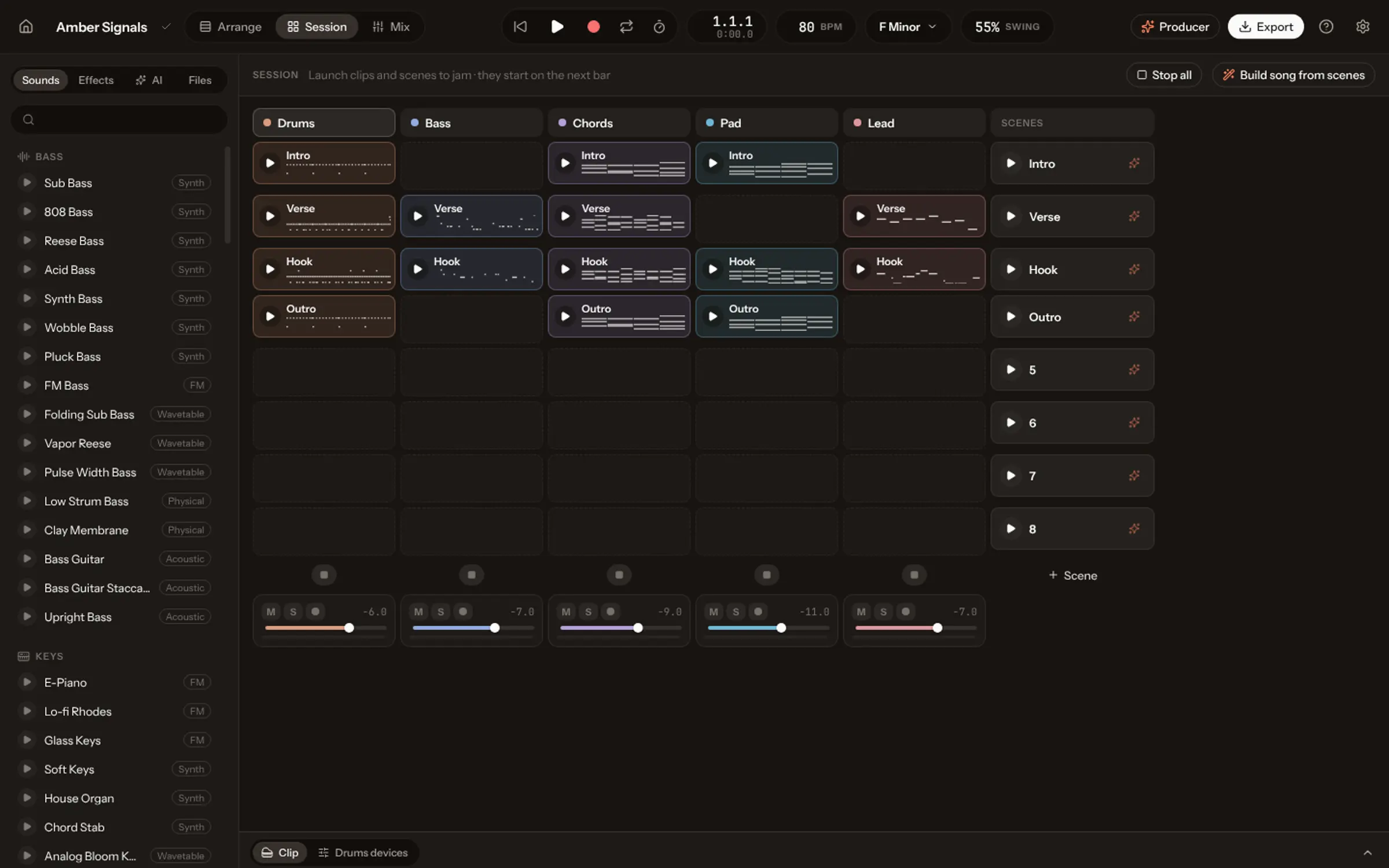This screenshot has width=1389, height=868.
Task: Switch to the Arrange view tab
Action: [230, 27]
